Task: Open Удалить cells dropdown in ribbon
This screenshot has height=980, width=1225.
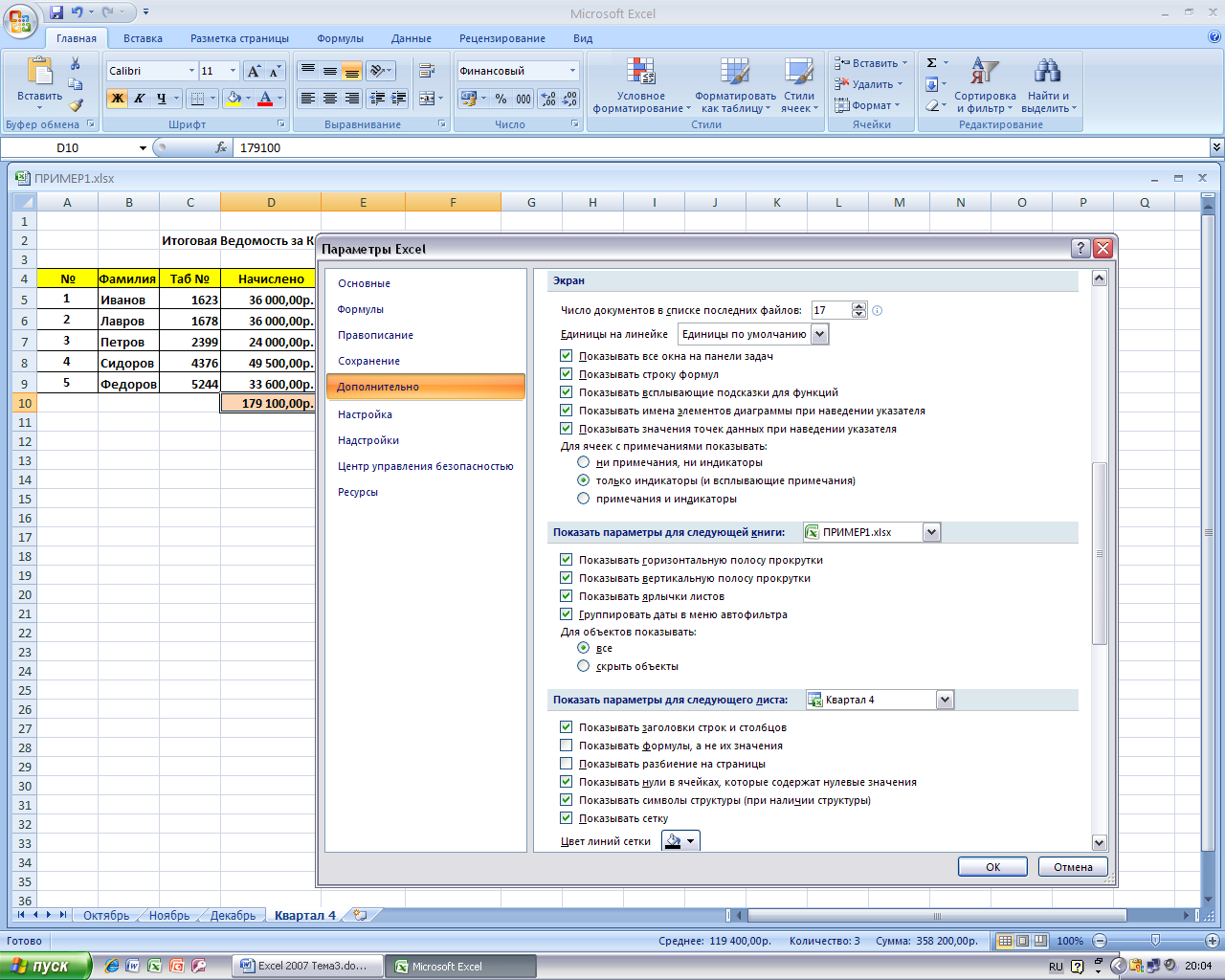Action: pyautogui.click(x=869, y=84)
